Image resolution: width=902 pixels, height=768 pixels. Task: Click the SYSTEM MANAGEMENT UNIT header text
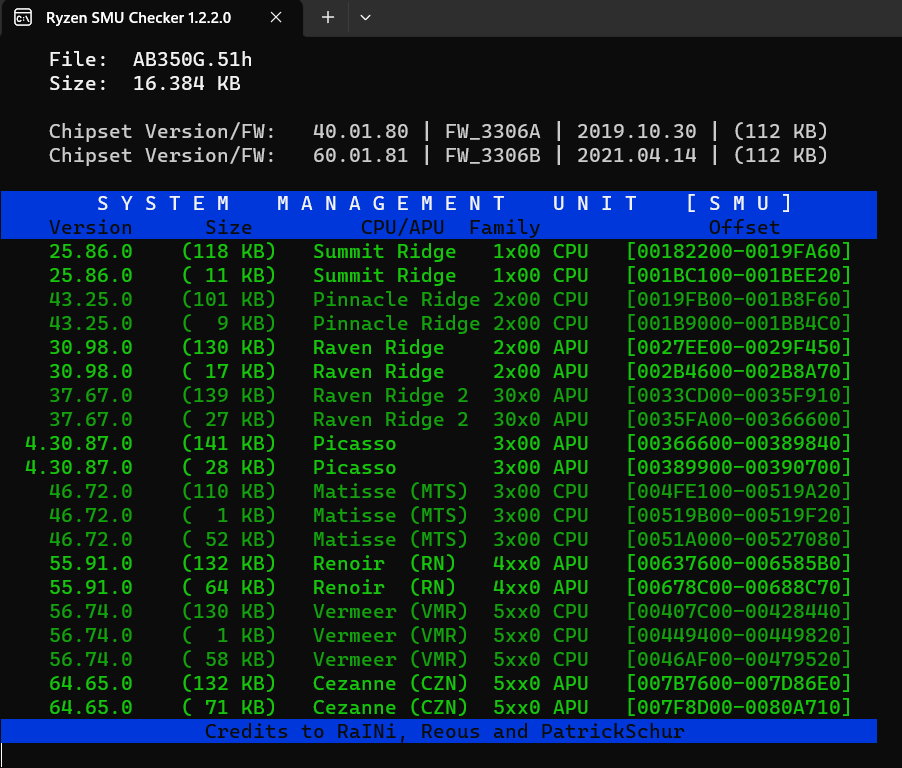click(446, 203)
